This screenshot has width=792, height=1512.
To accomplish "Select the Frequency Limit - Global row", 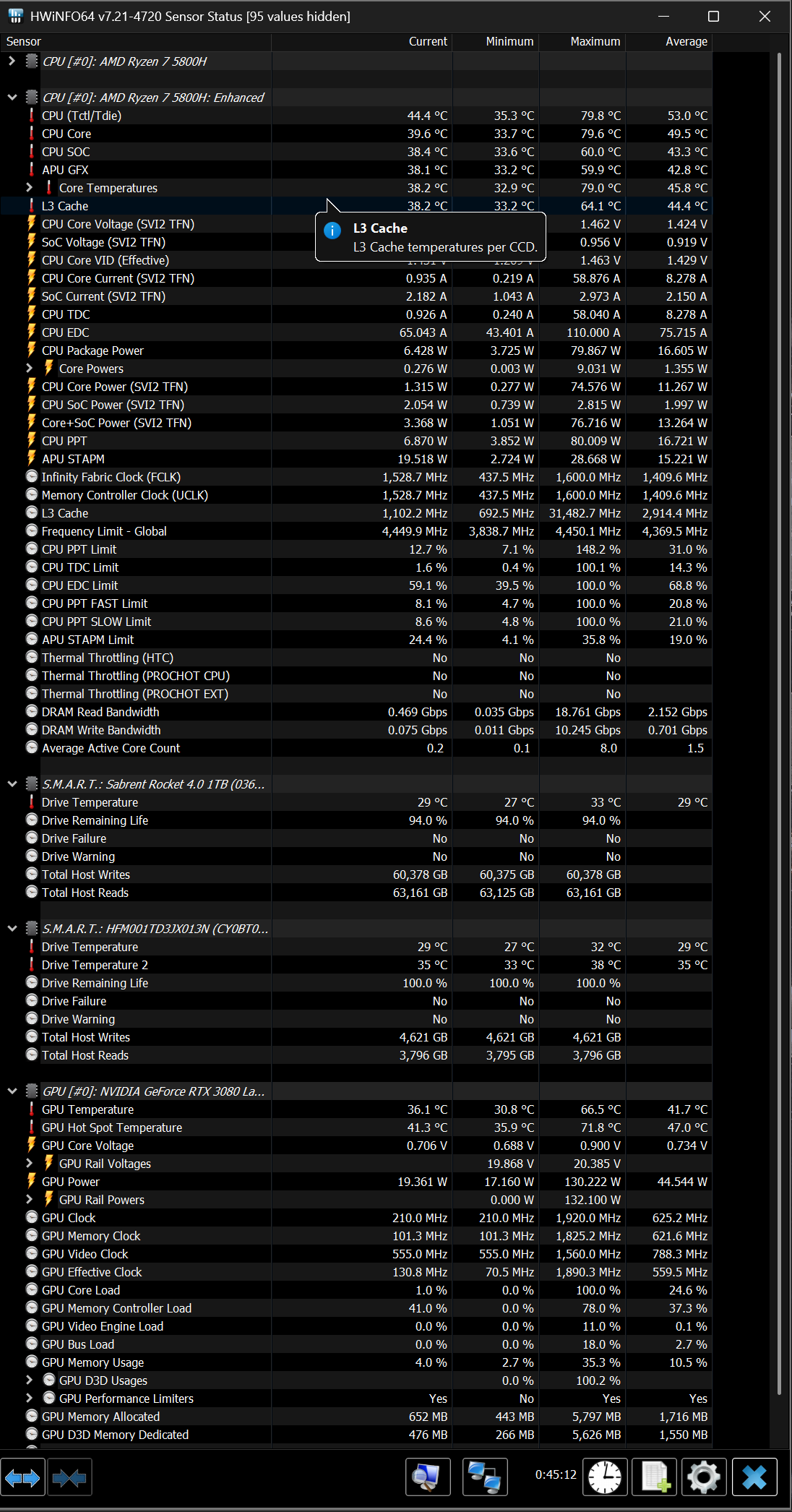I will pos(356,531).
